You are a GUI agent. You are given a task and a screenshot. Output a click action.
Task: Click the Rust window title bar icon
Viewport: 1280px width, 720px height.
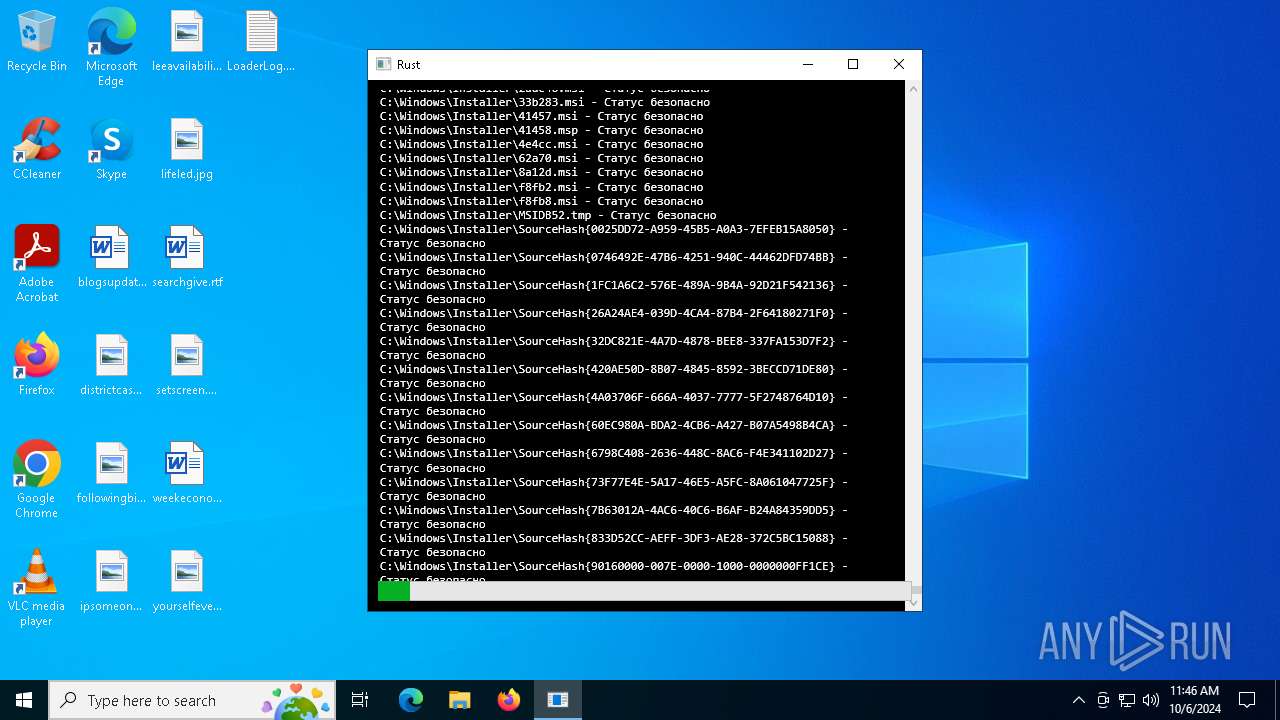click(x=383, y=64)
